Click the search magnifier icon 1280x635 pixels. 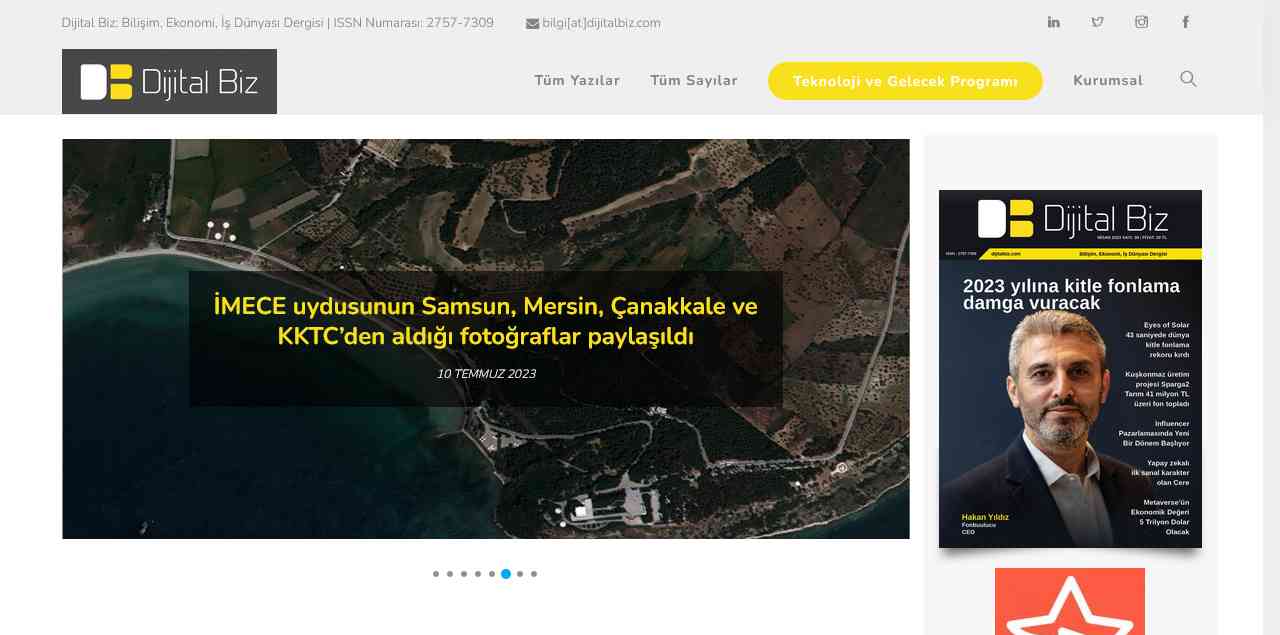1188,79
